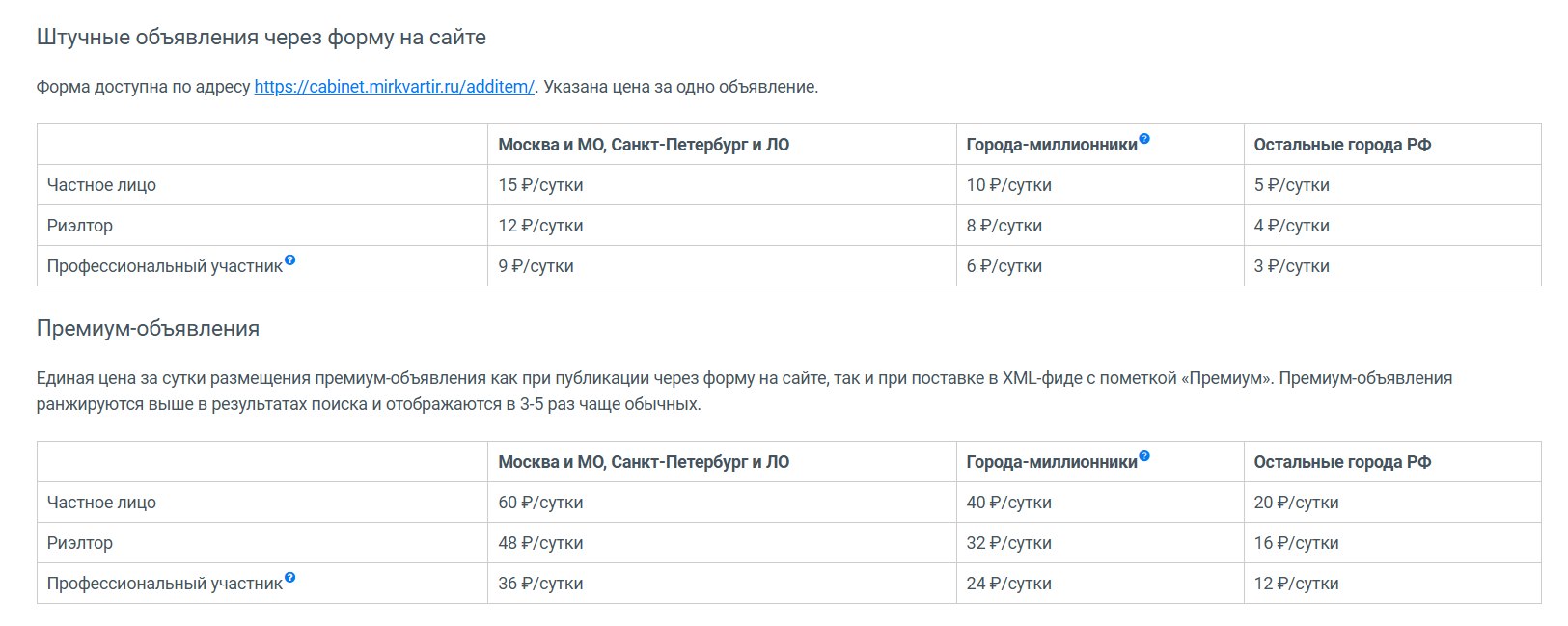1568x626 pixels.
Task: Click the Риэлтор row label in premium table
Action: coord(80,543)
